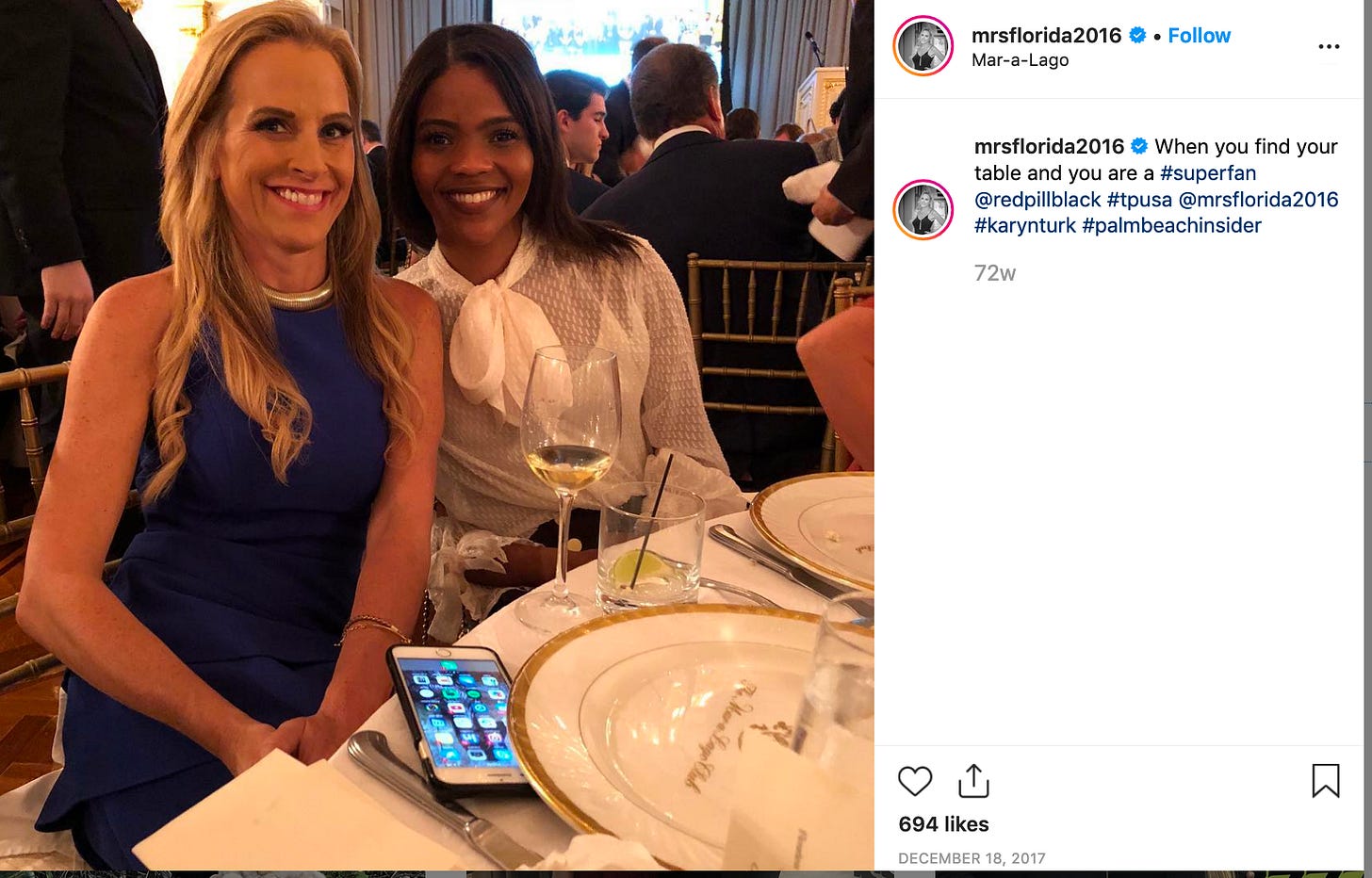Click the December 18, 2017 date
Image resolution: width=1372 pixels, height=878 pixels.
(972, 858)
